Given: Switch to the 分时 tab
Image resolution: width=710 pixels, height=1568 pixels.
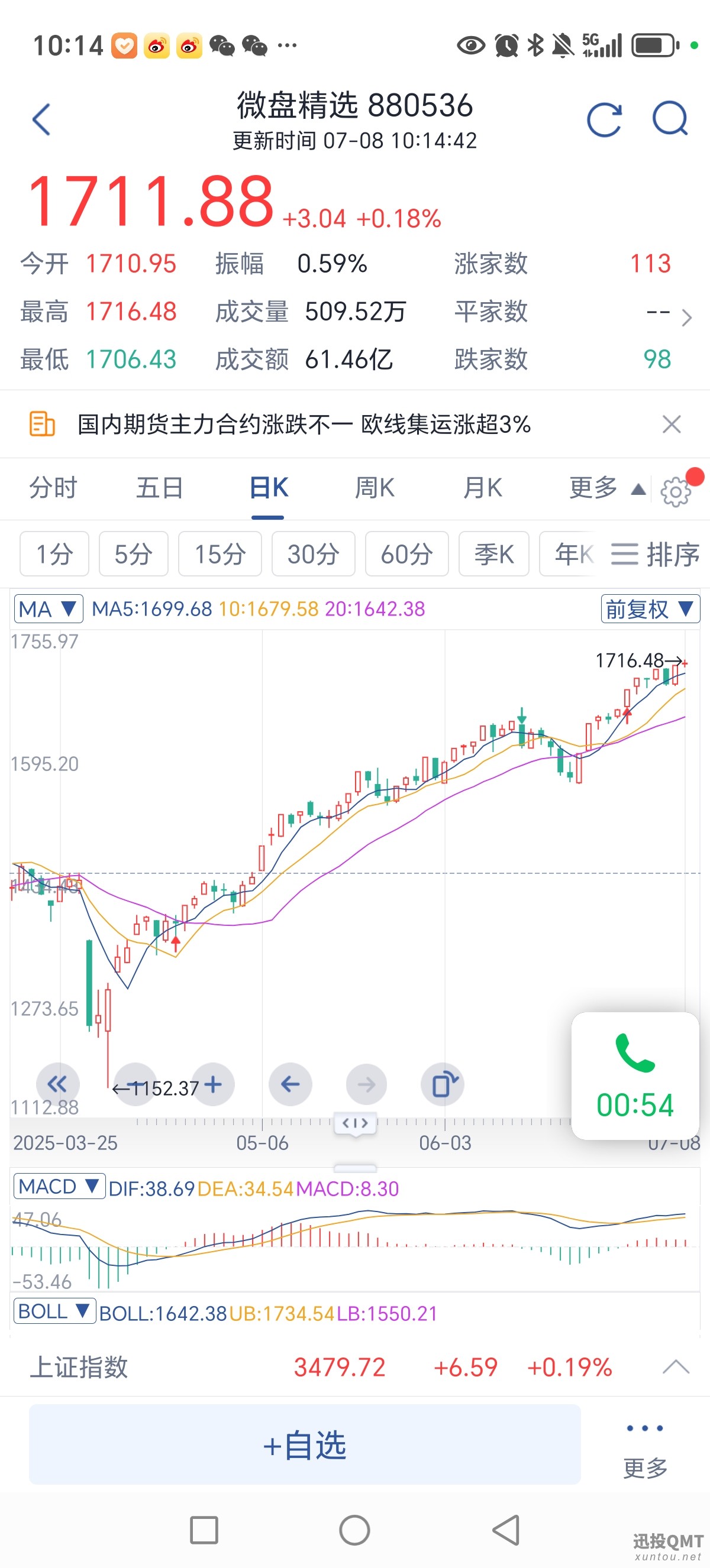Looking at the screenshot, I should [54, 488].
